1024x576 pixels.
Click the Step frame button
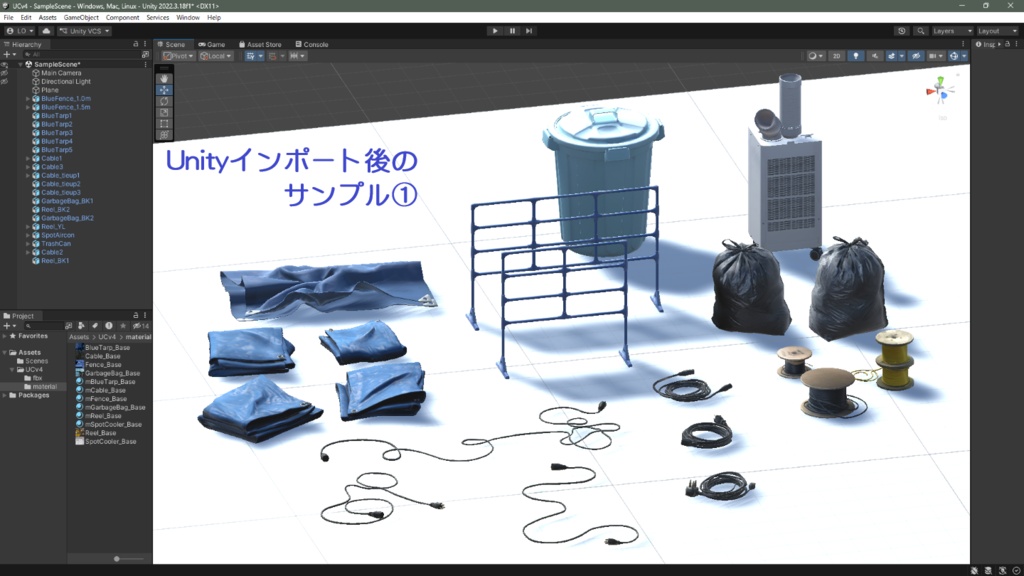[529, 31]
